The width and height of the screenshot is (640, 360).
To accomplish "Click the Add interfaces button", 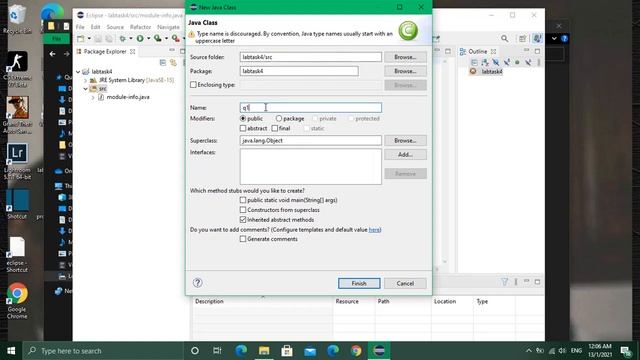I will coord(405,155).
